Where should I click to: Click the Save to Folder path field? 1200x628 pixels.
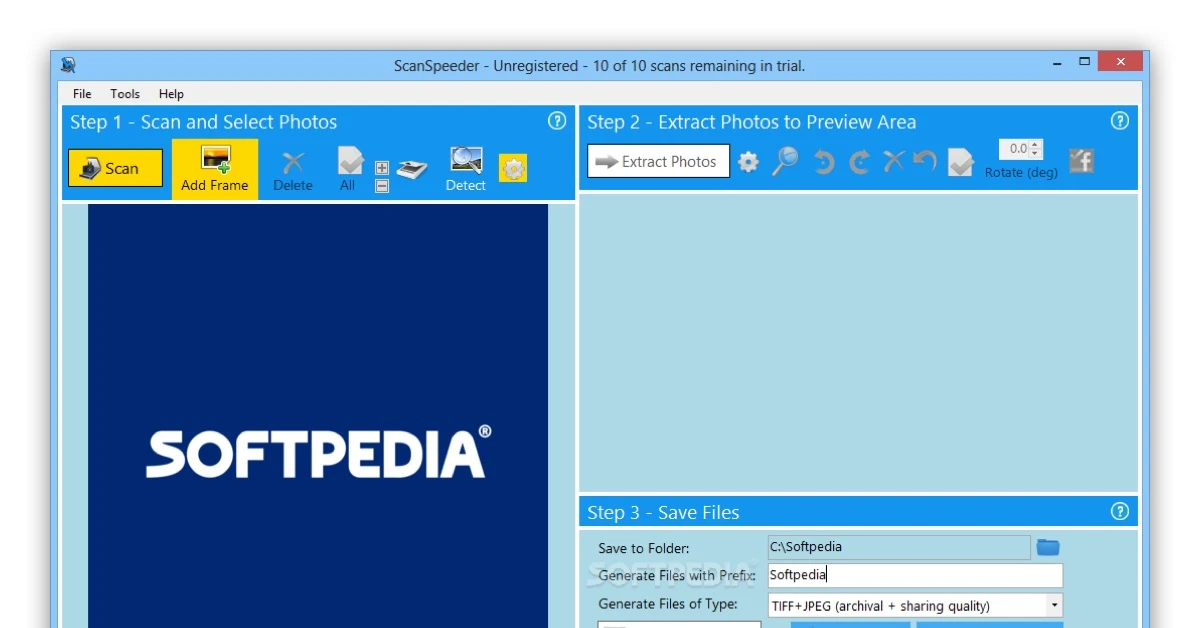[x=899, y=547]
